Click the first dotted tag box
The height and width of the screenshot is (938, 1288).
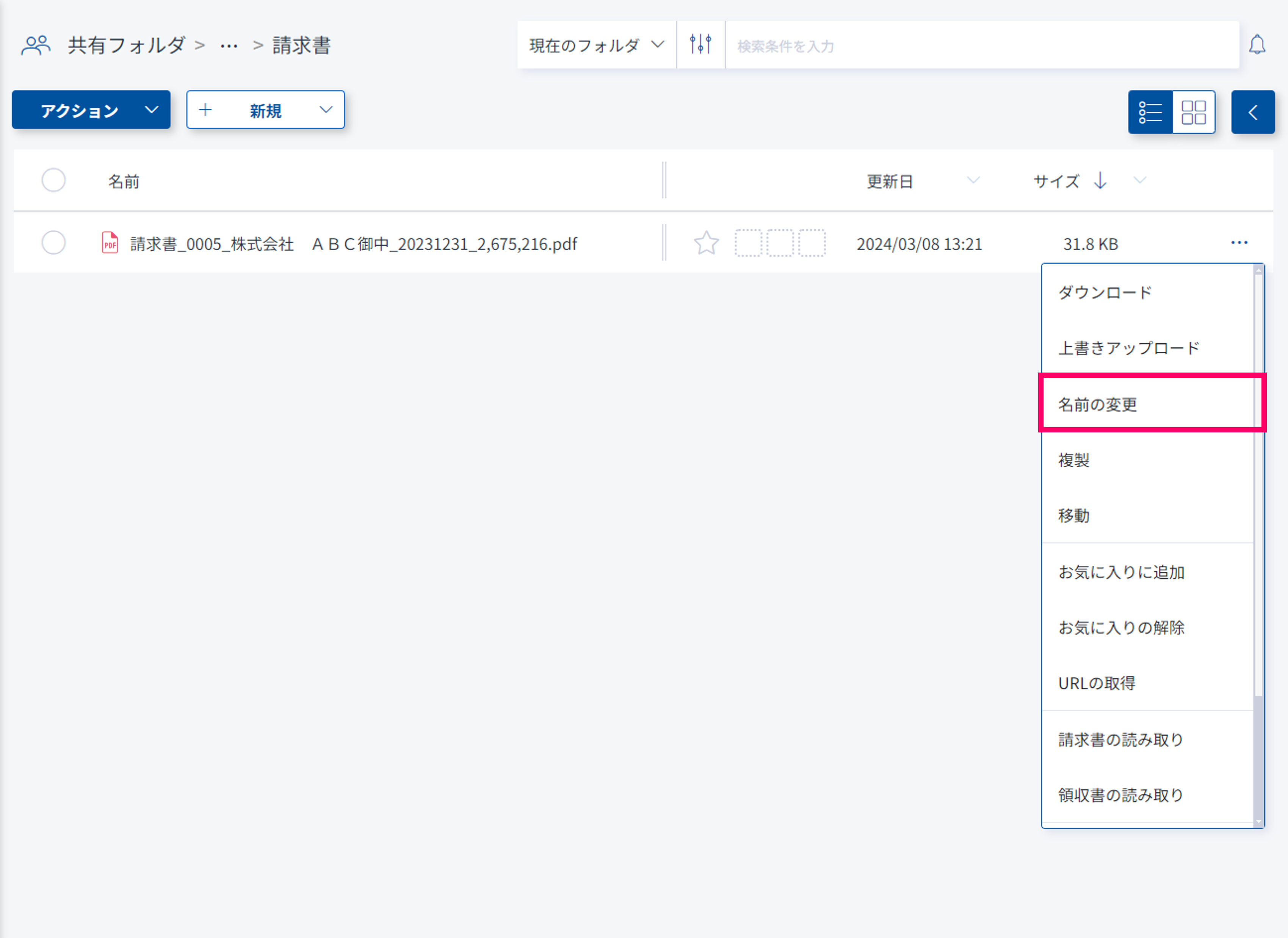pyautogui.click(x=748, y=244)
